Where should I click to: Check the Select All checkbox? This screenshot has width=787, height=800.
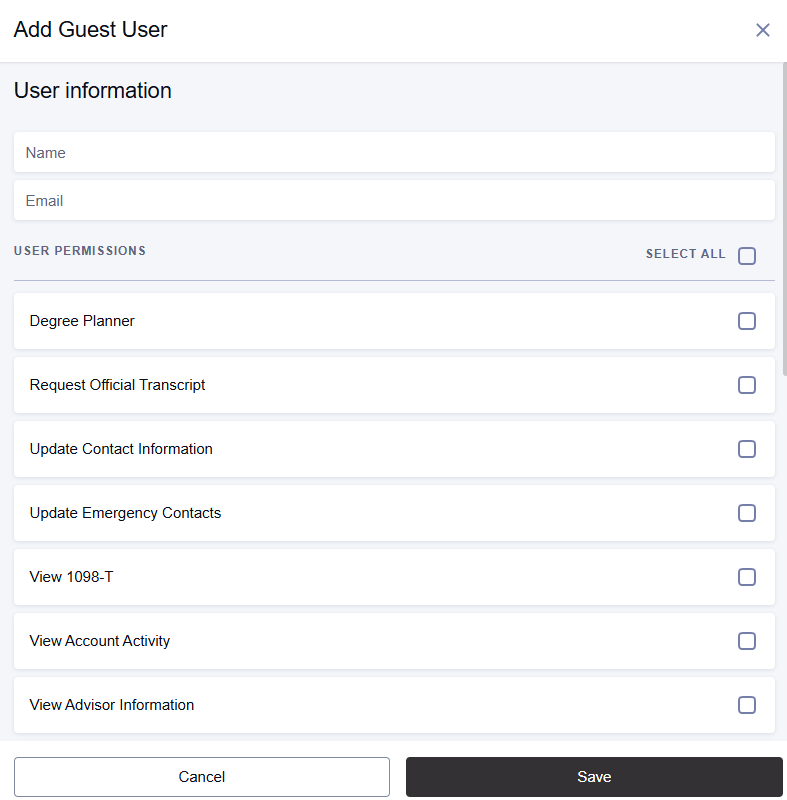[747, 256]
